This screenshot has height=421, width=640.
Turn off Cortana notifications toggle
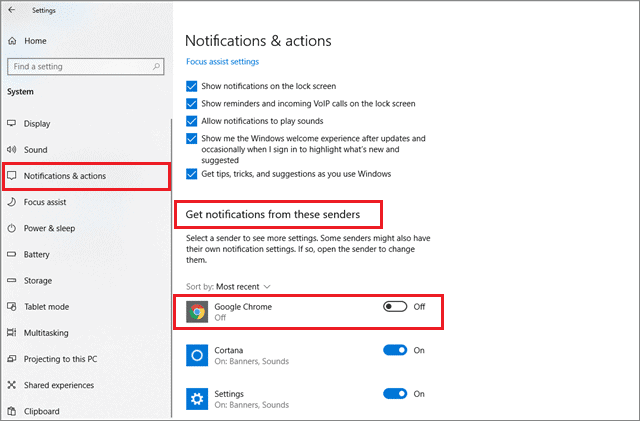pyautogui.click(x=395, y=350)
